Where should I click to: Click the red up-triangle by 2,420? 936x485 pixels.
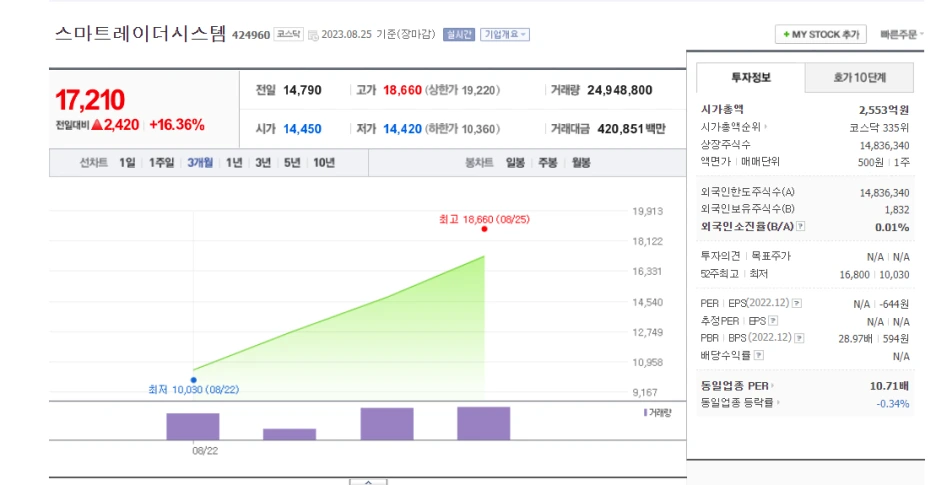point(97,125)
